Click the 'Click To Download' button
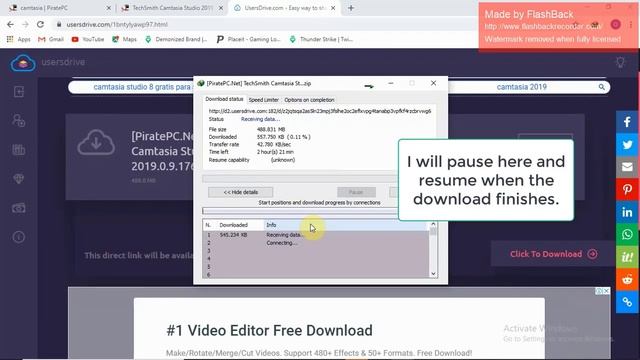The width and height of the screenshot is (640, 360). coord(553,254)
